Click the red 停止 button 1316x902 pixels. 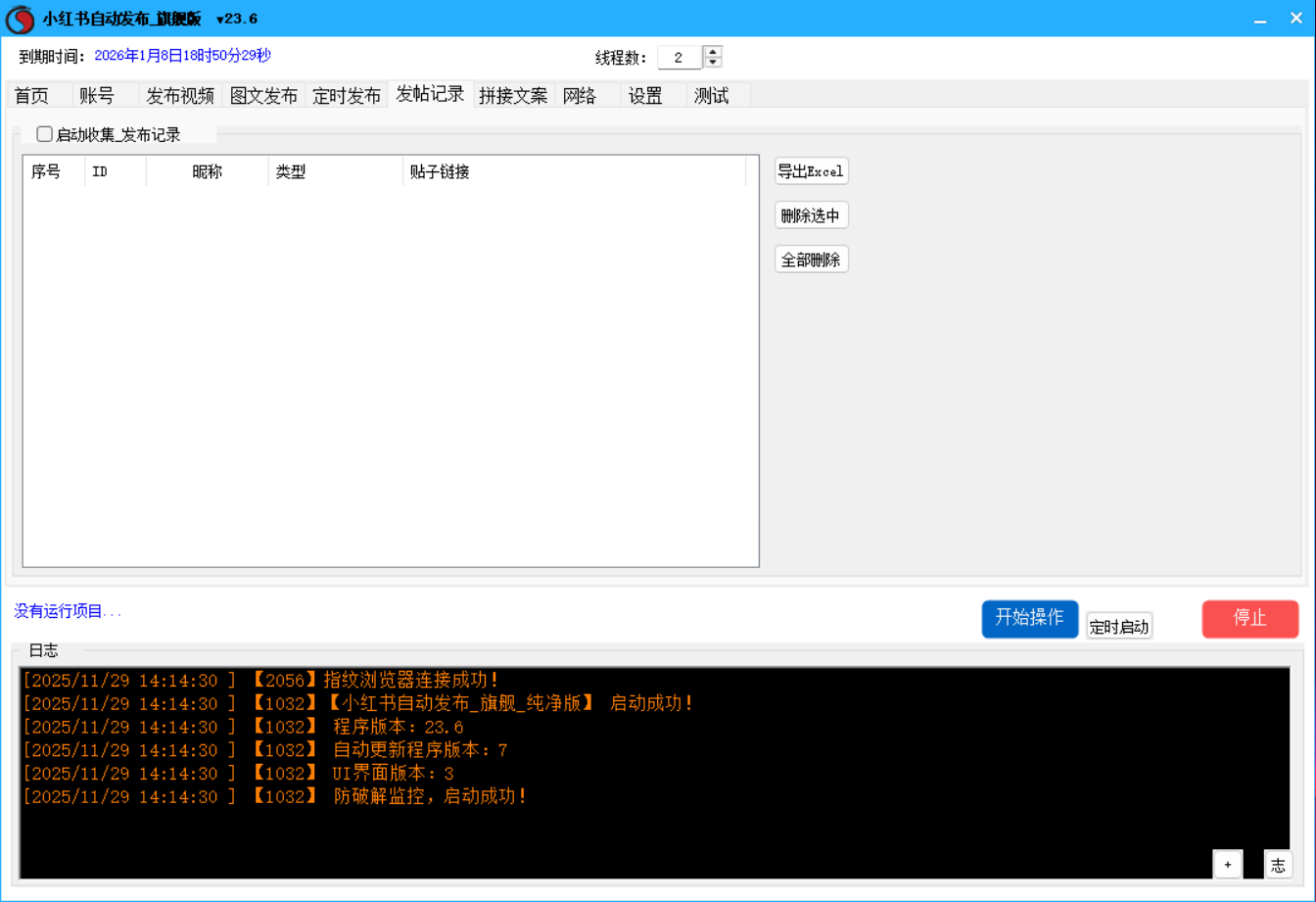click(x=1249, y=618)
